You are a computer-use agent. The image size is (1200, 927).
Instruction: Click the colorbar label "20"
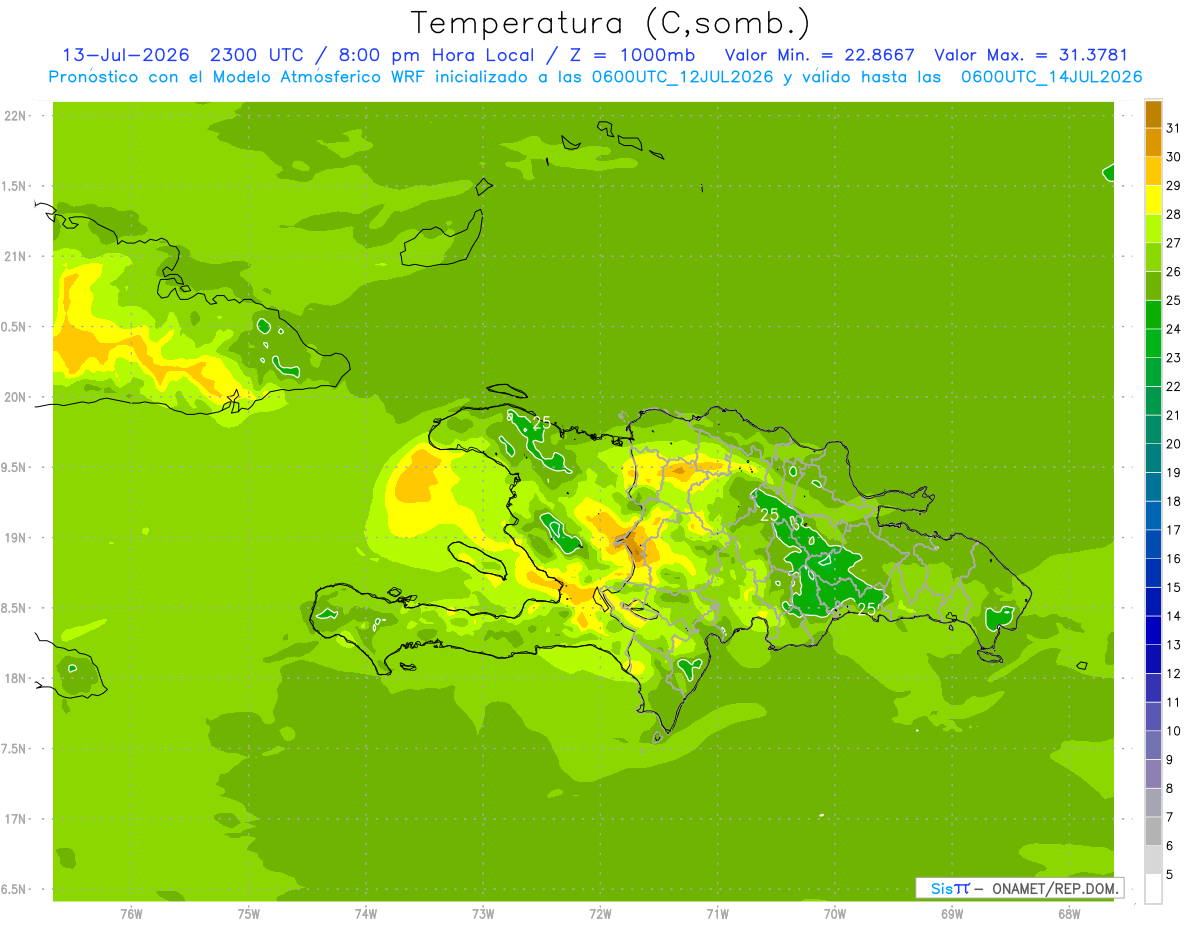coord(1174,444)
